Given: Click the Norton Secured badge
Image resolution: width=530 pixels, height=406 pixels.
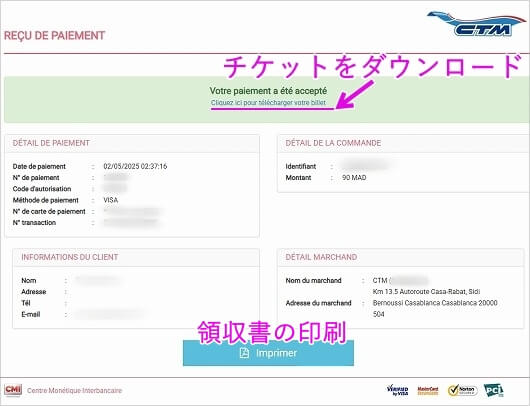Looking at the screenshot, I should click(462, 390).
